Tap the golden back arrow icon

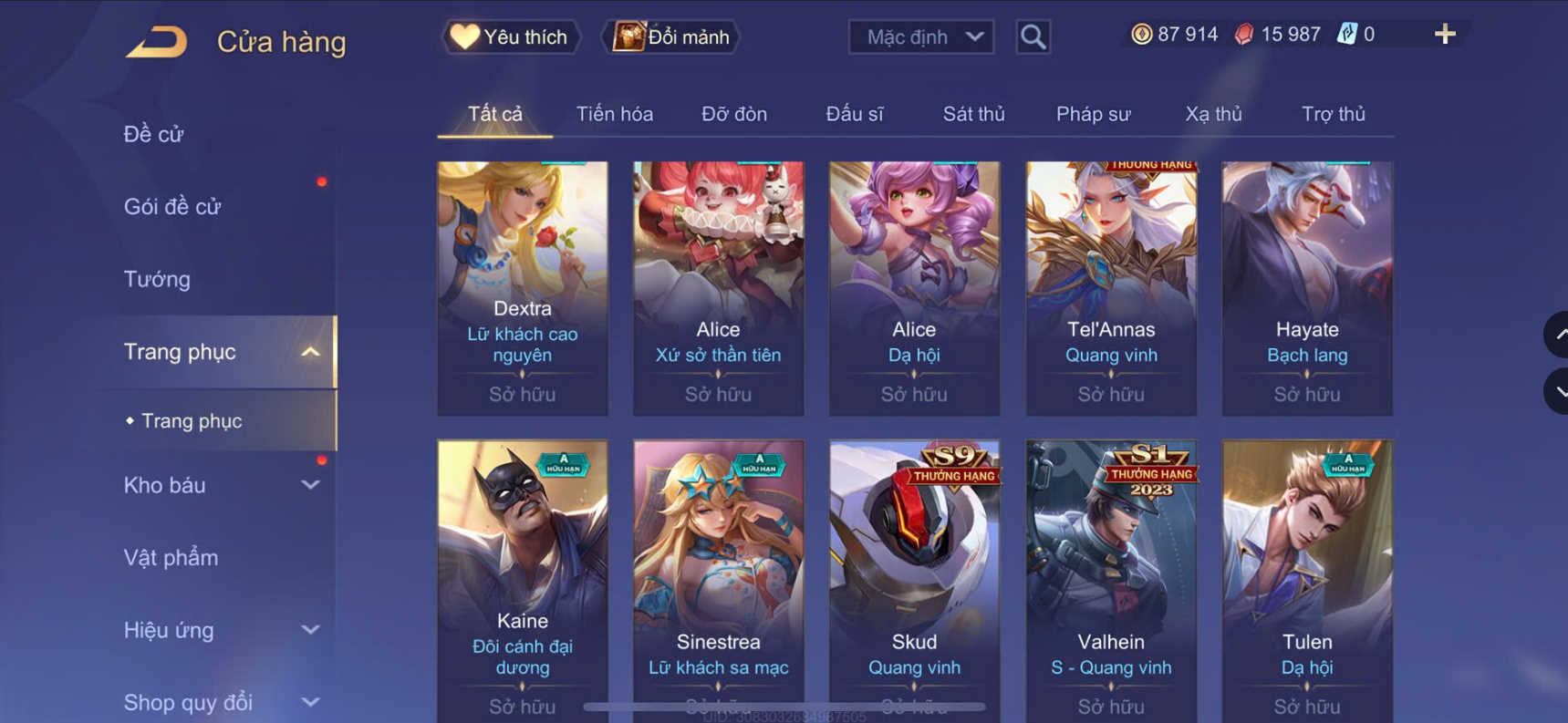coord(156,42)
